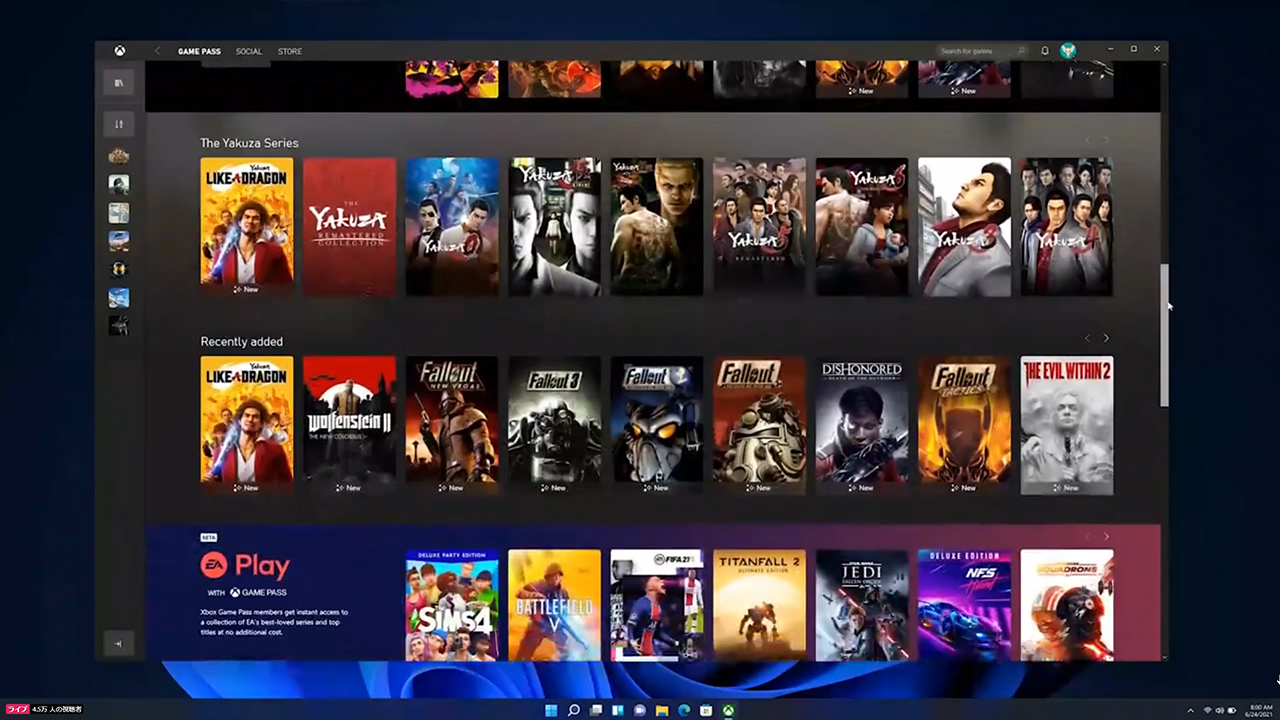Image resolution: width=1280 pixels, height=720 pixels.
Task: Open Like a Dragon in The Yakuza Series row
Action: pyautogui.click(x=247, y=226)
